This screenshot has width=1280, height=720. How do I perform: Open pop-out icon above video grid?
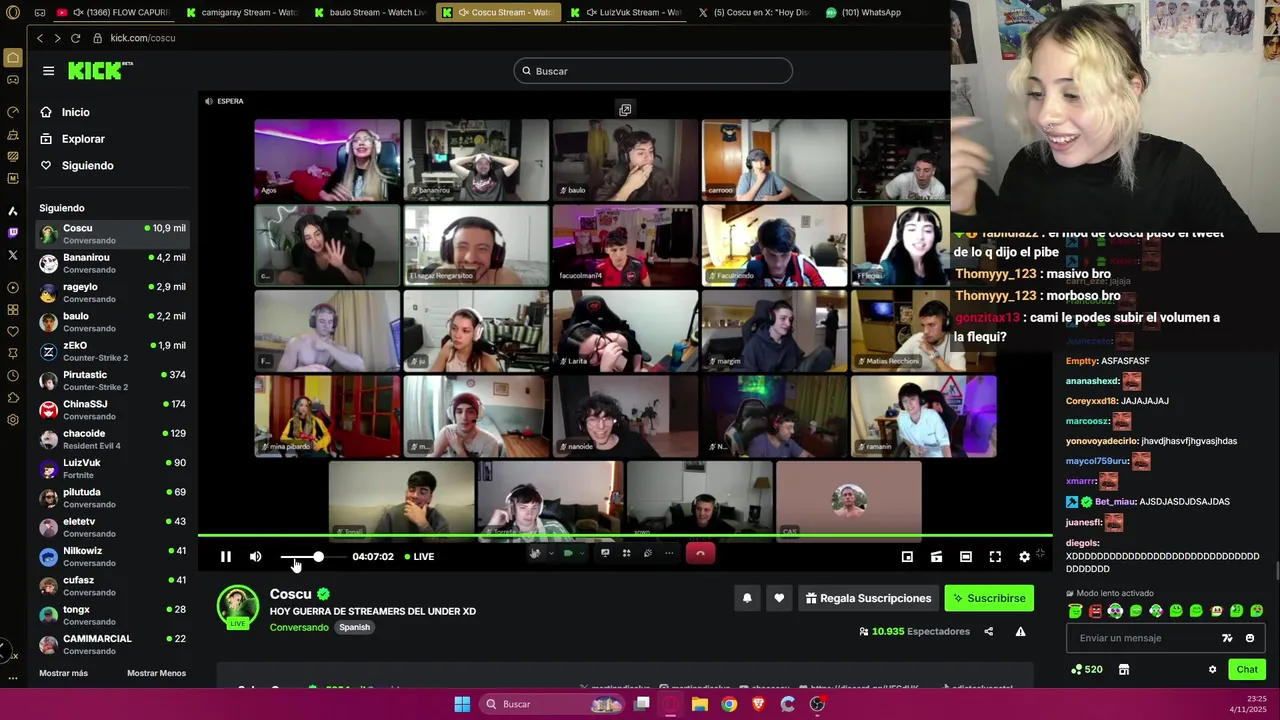coord(625,110)
